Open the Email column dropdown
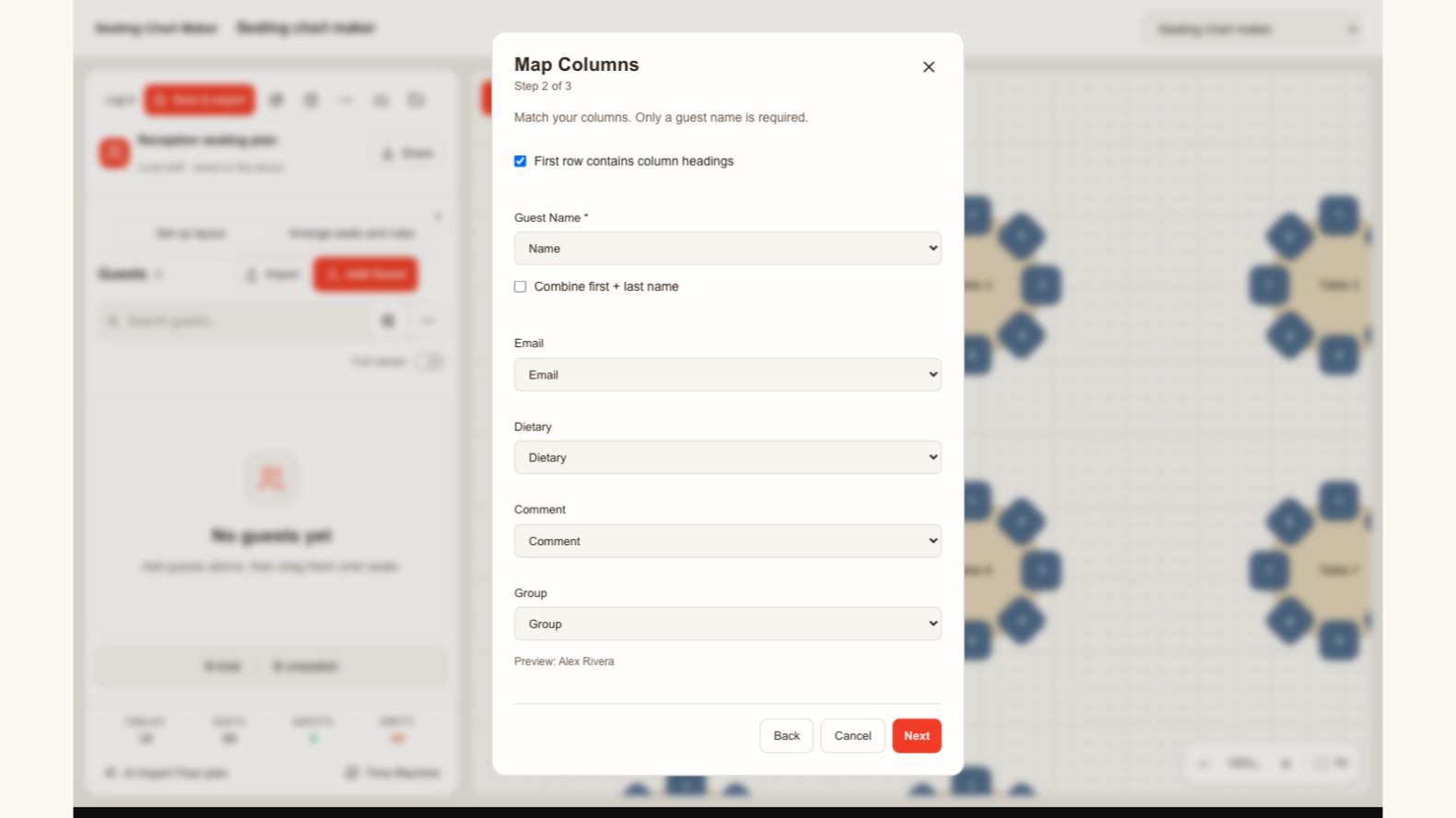The height and width of the screenshot is (818, 1456). point(728,375)
